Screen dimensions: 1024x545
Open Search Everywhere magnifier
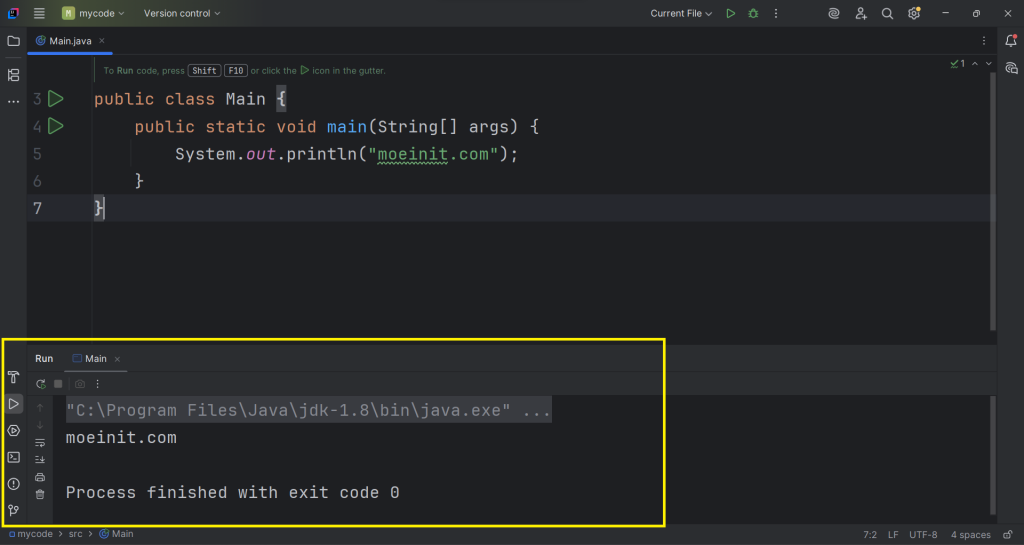tap(887, 13)
